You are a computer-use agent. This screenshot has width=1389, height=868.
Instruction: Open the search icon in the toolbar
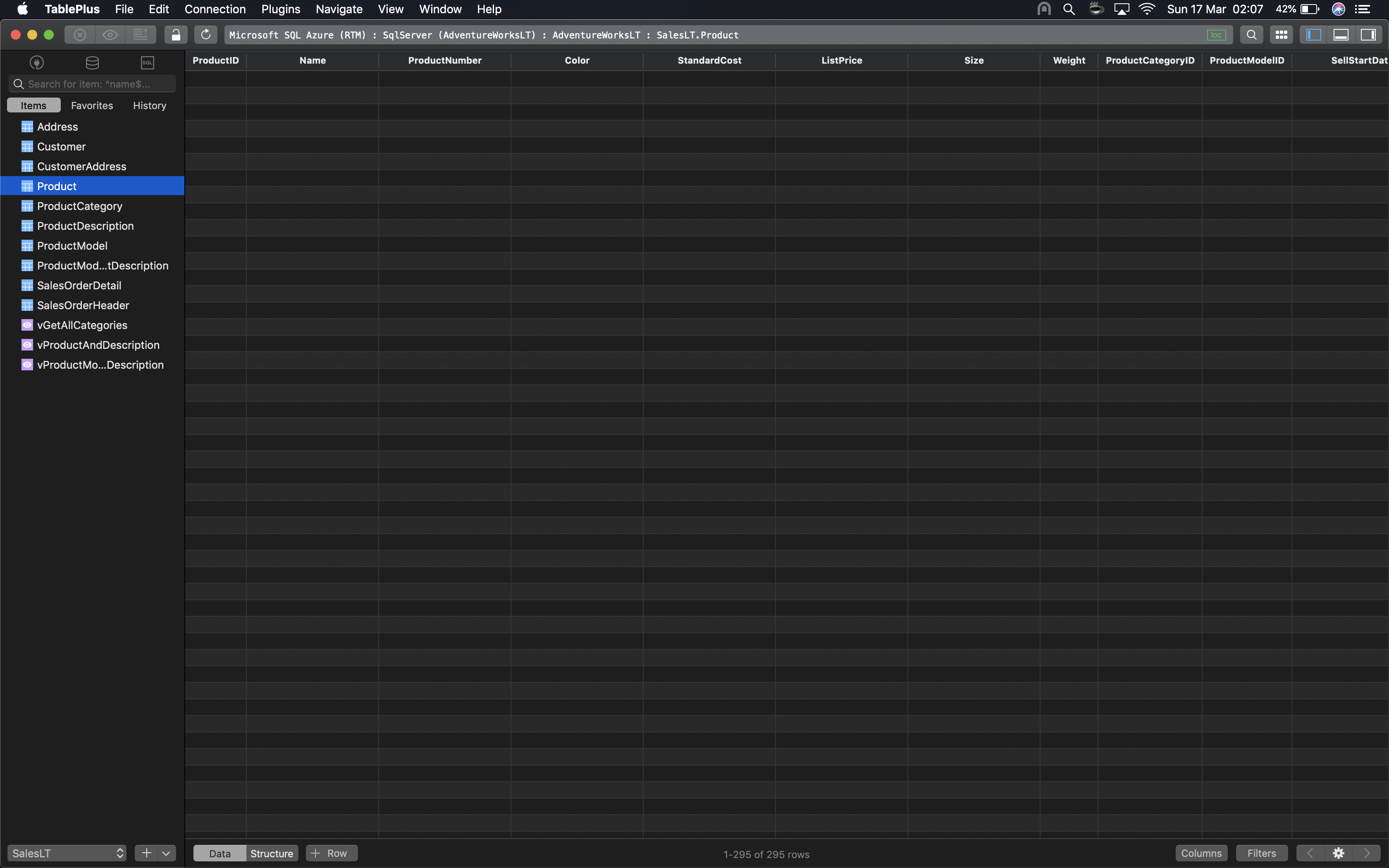[1252, 34]
